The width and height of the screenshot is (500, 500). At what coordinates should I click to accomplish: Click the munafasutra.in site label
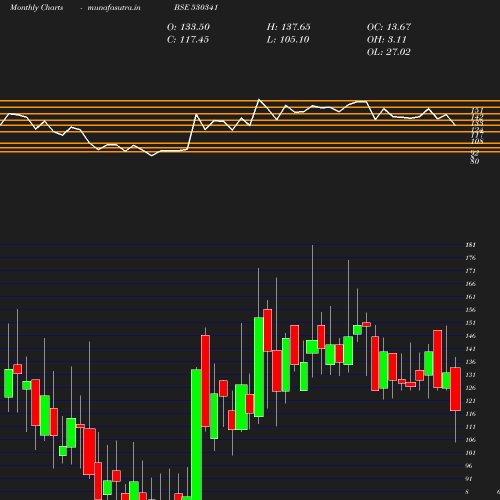(114, 7)
